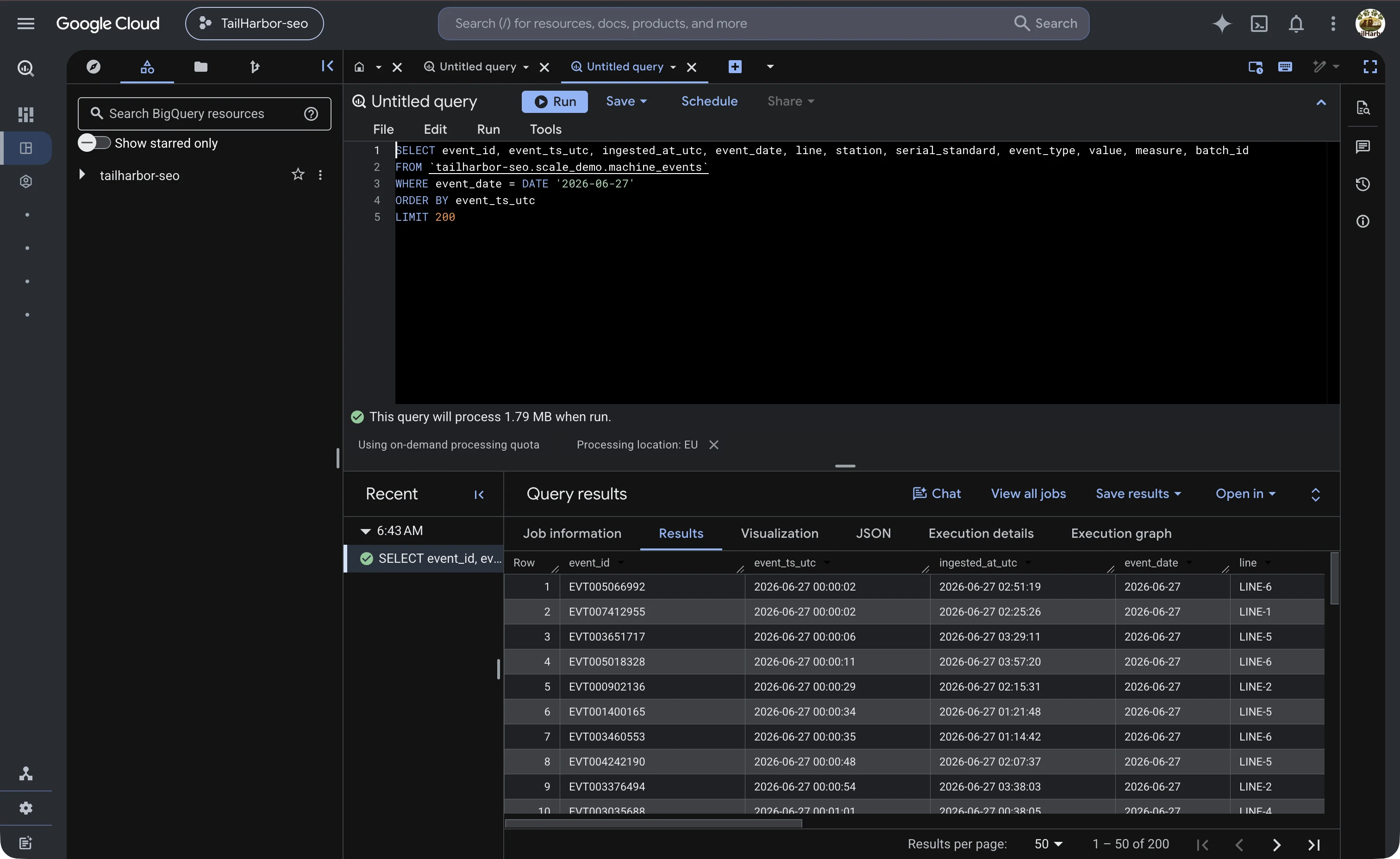Open Chat for query results

pos(937,494)
